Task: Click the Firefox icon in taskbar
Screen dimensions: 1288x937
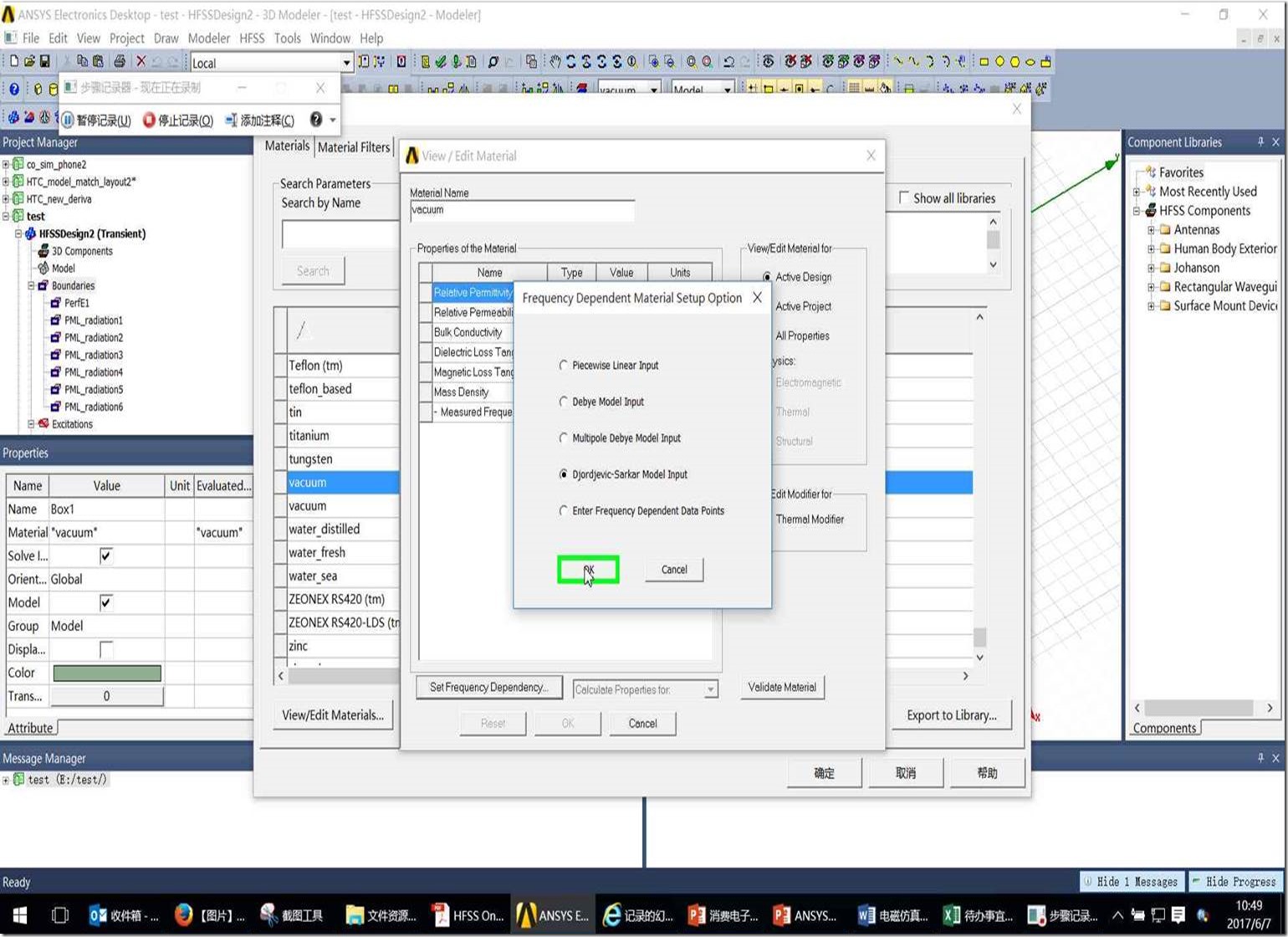Action: (x=184, y=914)
